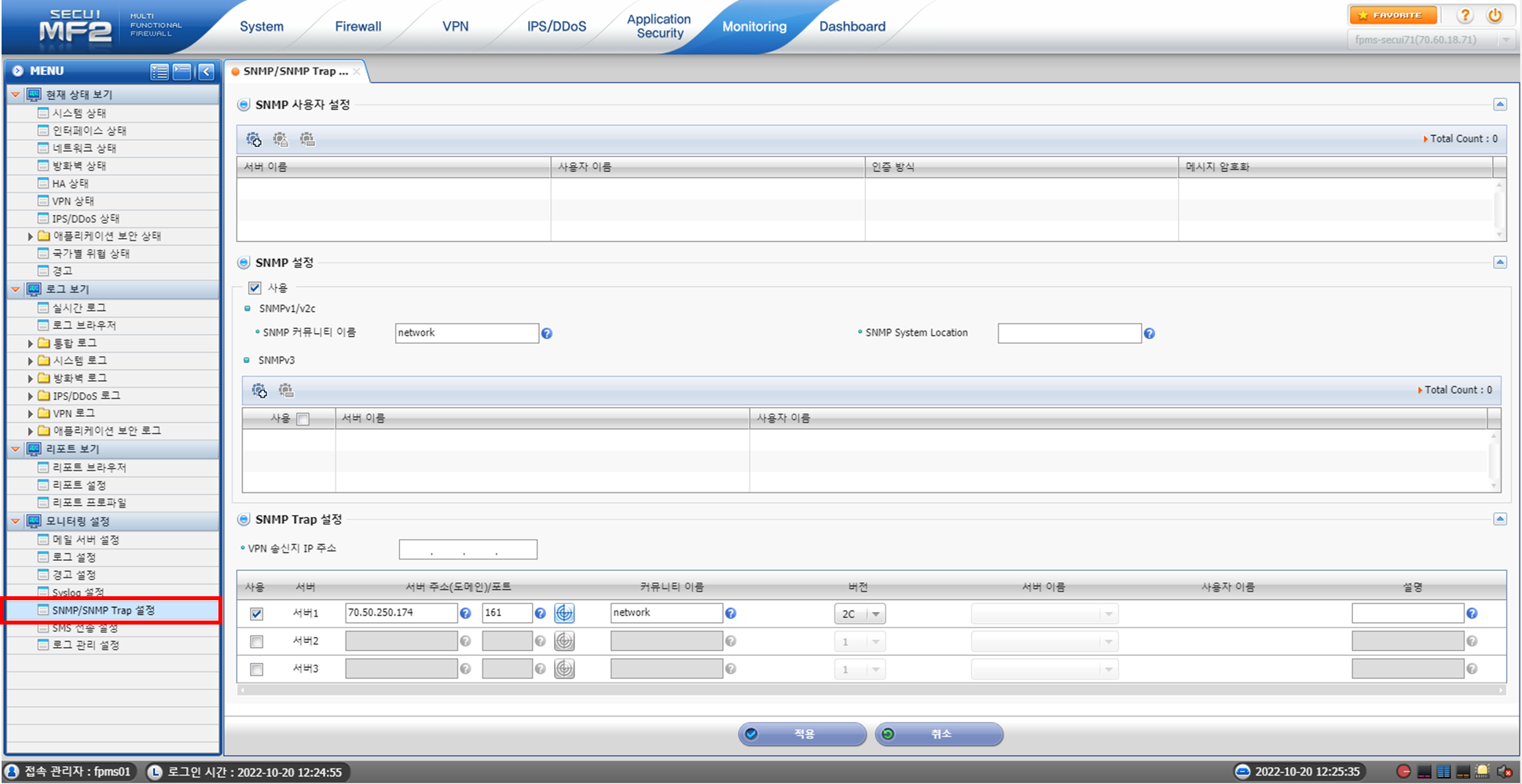The height and width of the screenshot is (784, 1522).
Task: Click the add icon in SNMP 사용자 설정 toolbar
Action: (x=254, y=139)
